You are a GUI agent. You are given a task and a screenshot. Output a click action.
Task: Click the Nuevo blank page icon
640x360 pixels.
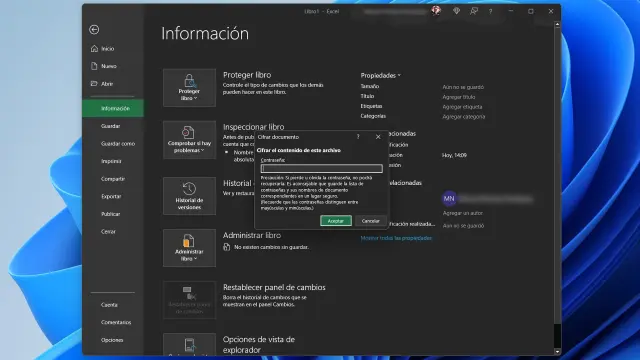pyautogui.click(x=94, y=66)
